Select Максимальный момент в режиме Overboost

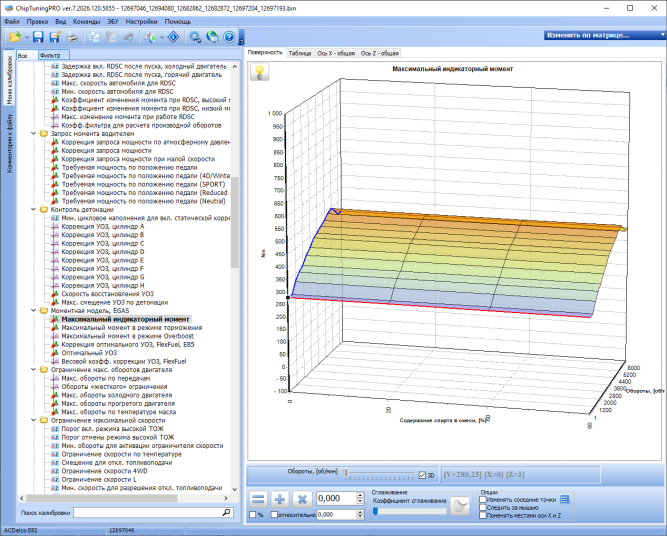point(127,336)
